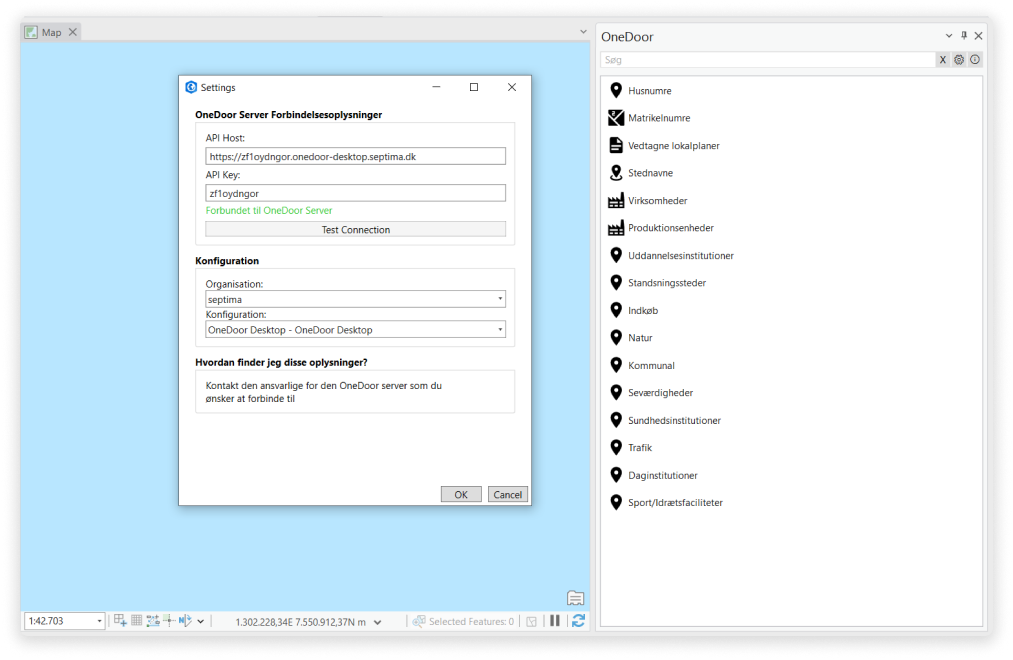
Task: Click the Selected Features zoom icon
Action: pyautogui.click(x=419, y=621)
